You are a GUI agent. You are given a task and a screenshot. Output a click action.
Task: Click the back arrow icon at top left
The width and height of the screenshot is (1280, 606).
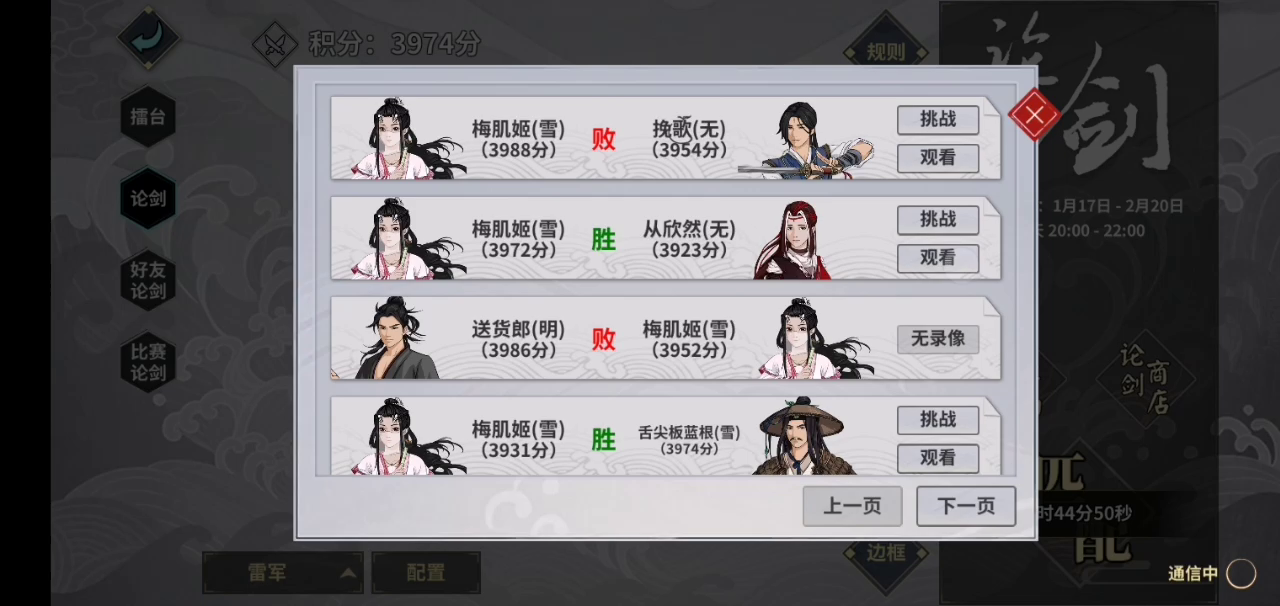[x=149, y=38]
